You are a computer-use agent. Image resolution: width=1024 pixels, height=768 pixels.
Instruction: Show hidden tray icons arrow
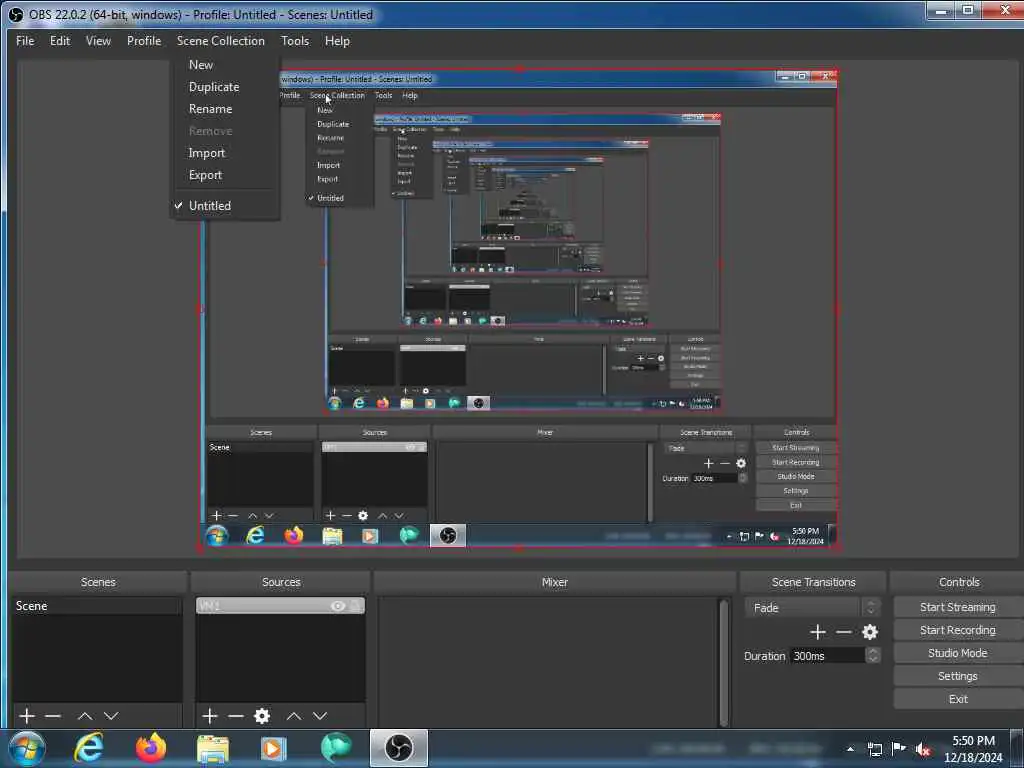pos(850,749)
